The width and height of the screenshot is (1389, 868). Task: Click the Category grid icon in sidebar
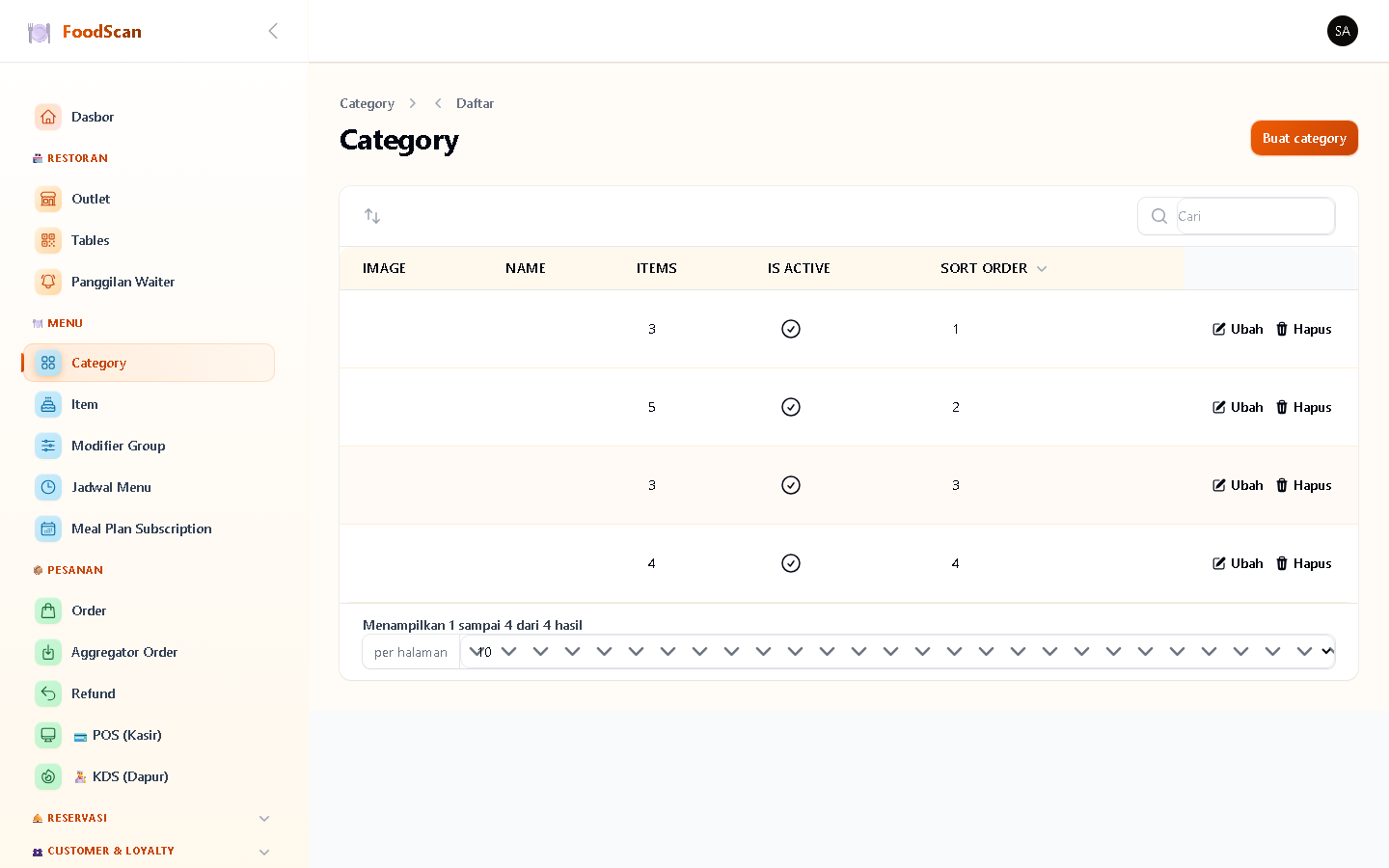(48, 363)
